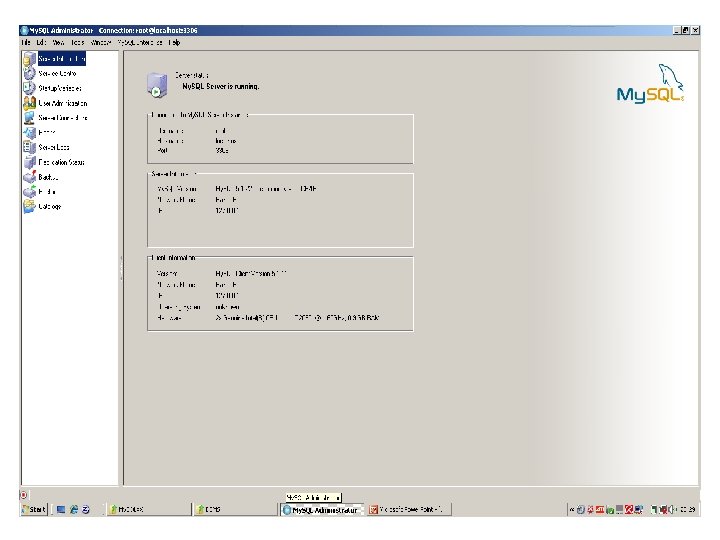Open the MySQL Enterprise menu
This screenshot has width=720, height=540.
click(x=140, y=42)
